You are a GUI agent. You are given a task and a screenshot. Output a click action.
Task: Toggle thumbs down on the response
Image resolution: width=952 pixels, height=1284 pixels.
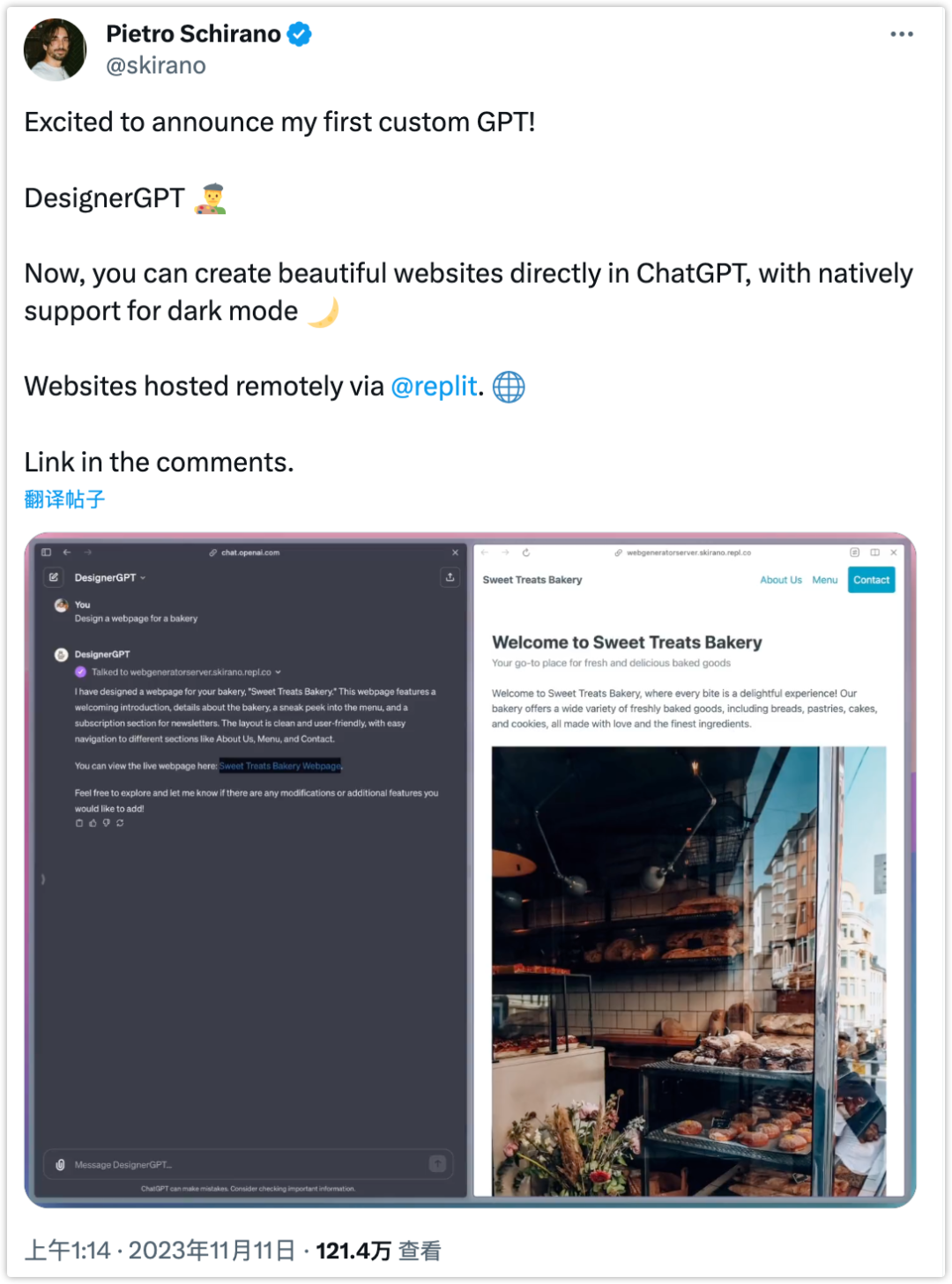point(107,823)
